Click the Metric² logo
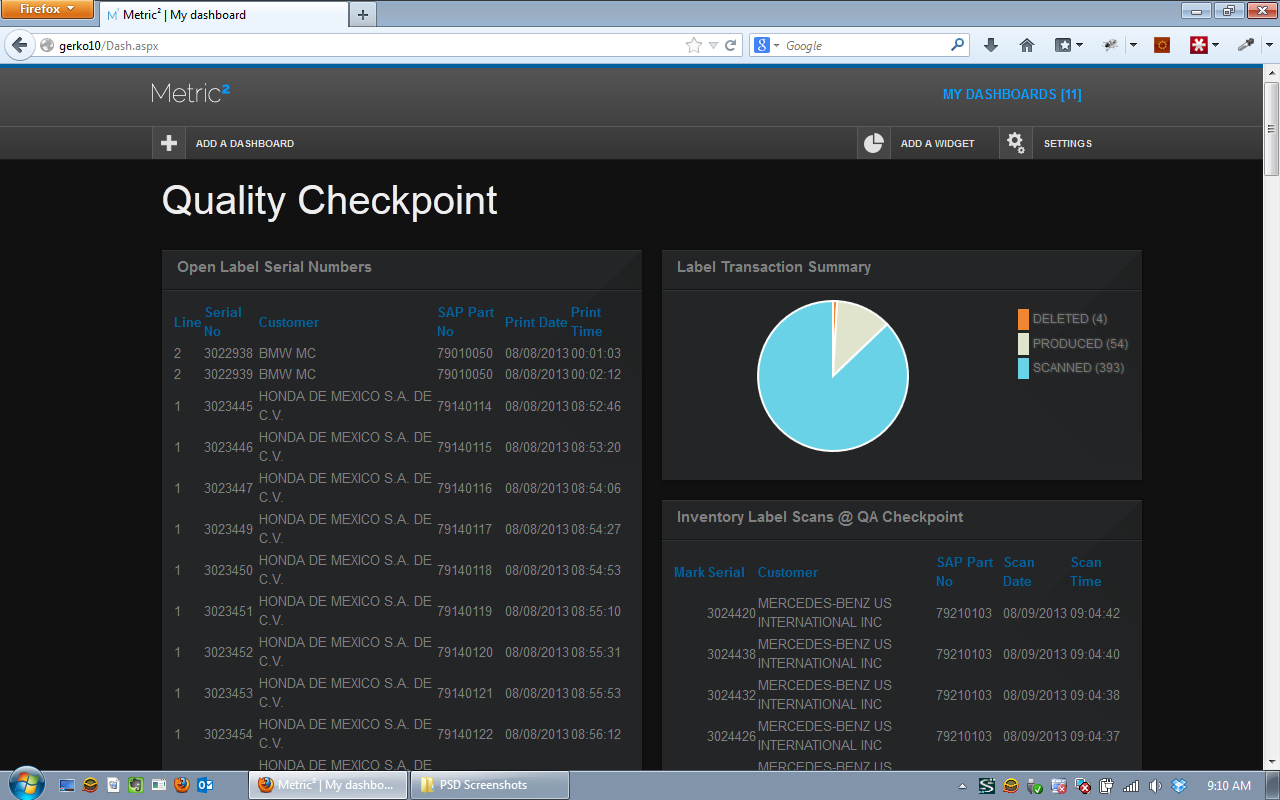The height and width of the screenshot is (800, 1280). [191, 94]
